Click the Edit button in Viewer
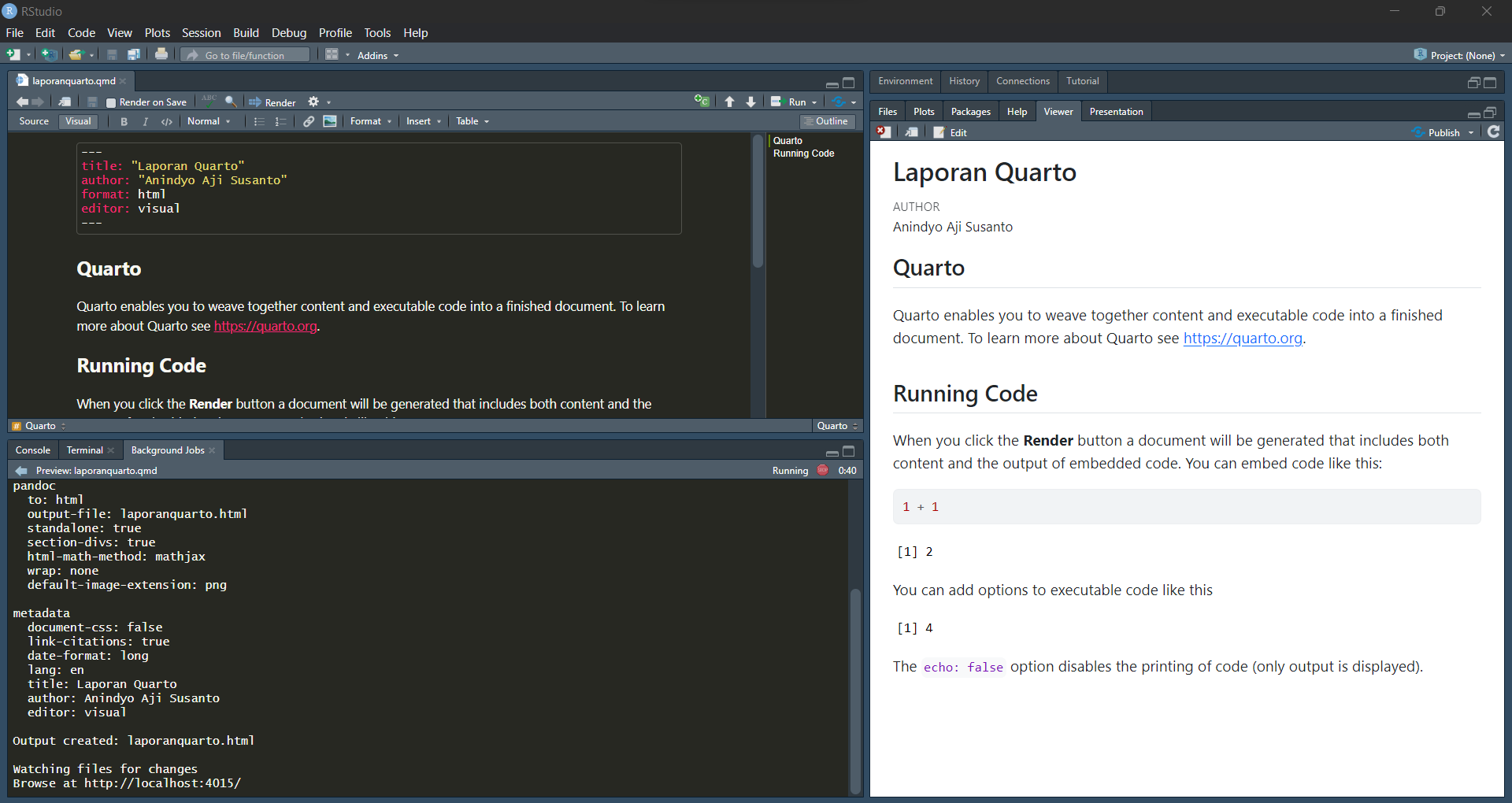 pyautogui.click(x=951, y=132)
